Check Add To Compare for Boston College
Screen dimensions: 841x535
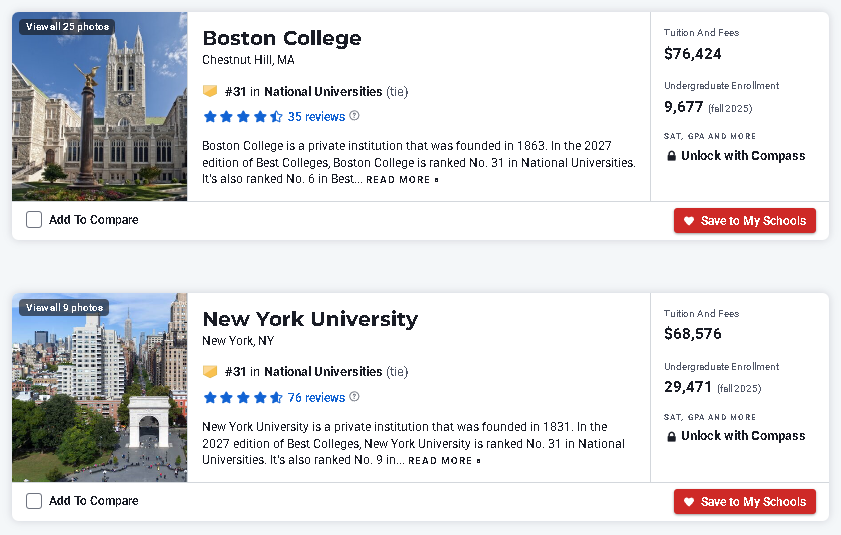[x=34, y=219]
